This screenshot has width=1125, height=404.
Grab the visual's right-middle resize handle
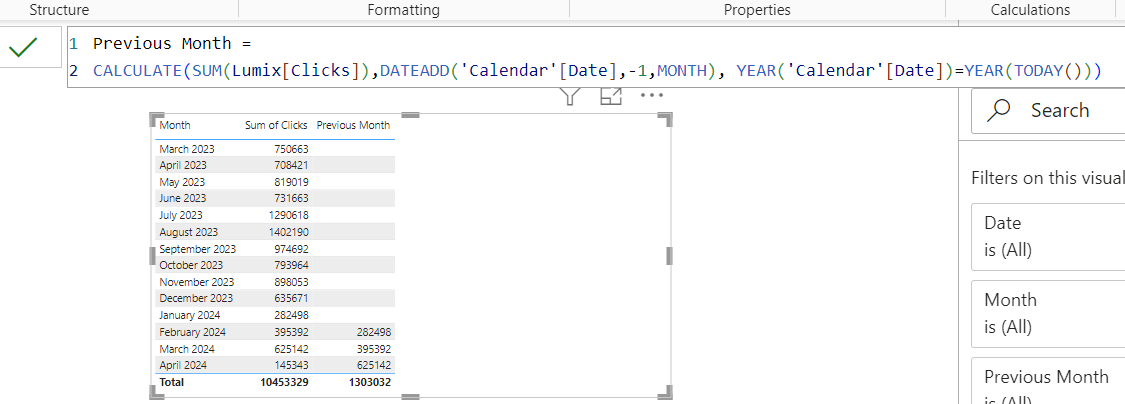click(x=669, y=255)
